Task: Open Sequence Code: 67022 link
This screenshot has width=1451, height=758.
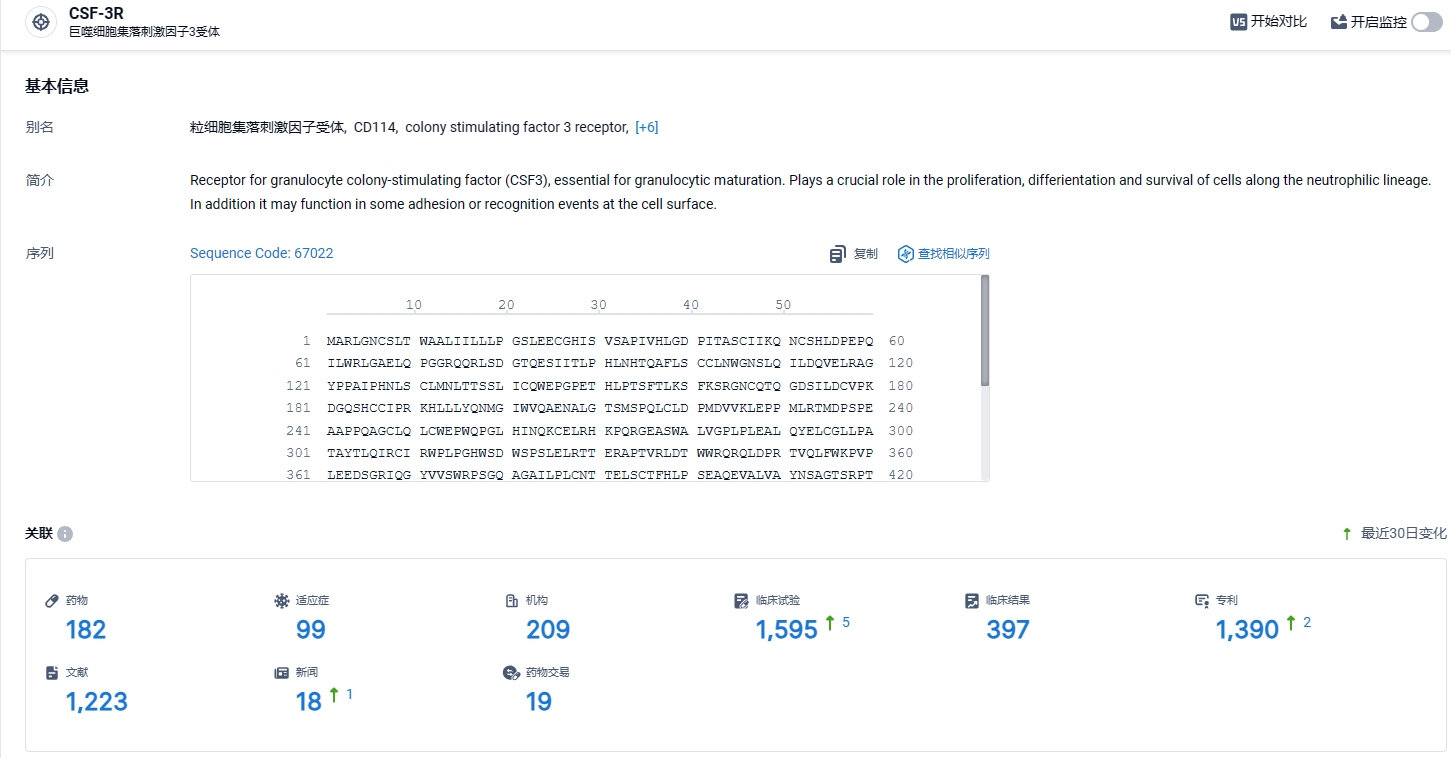Action: tap(262, 253)
